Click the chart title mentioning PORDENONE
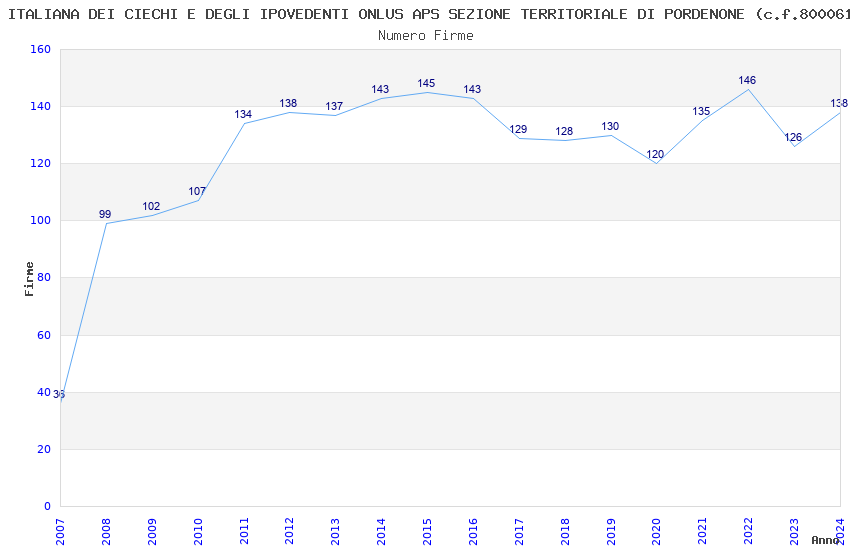The image size is (850, 550). point(428,14)
